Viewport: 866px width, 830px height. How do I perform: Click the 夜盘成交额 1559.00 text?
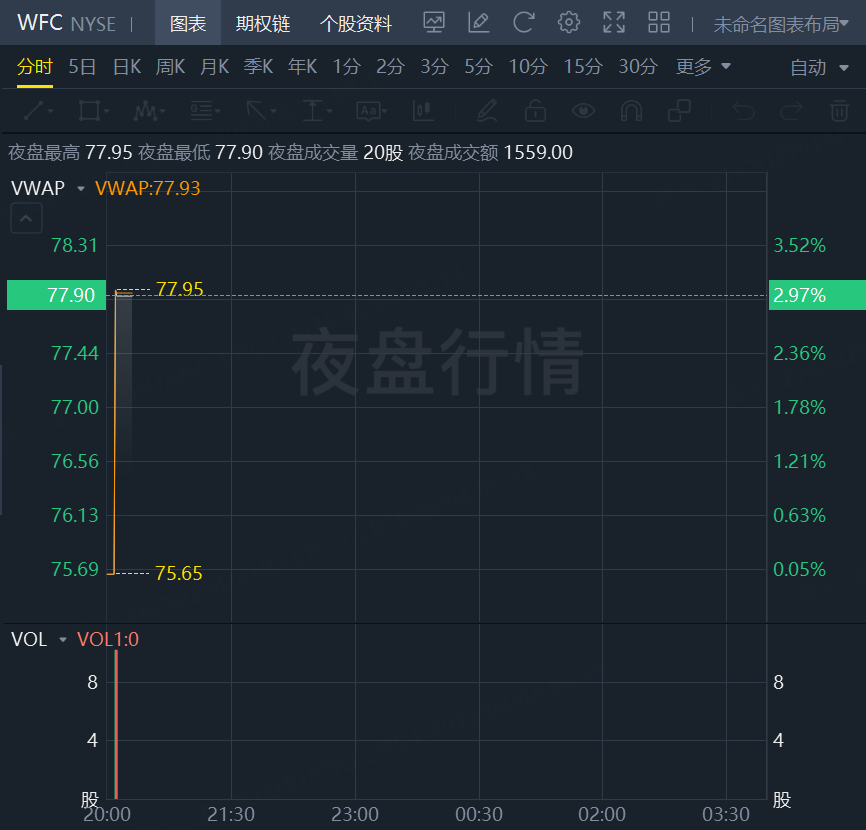[x=490, y=152]
